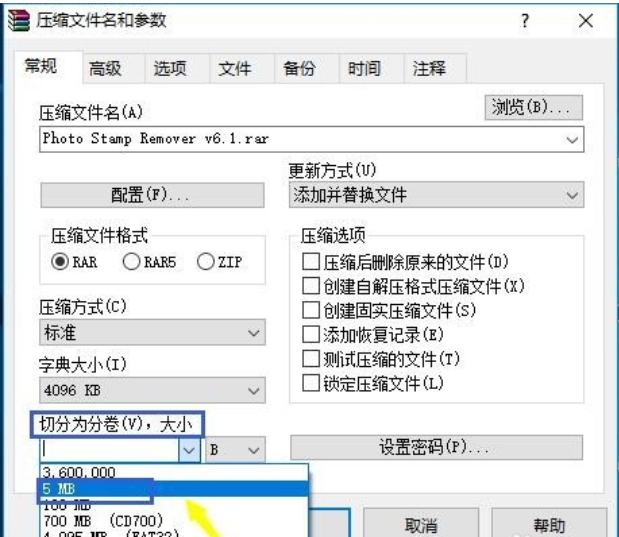Click the question mark help icon
This screenshot has width=619, height=537.
(x=525, y=21)
